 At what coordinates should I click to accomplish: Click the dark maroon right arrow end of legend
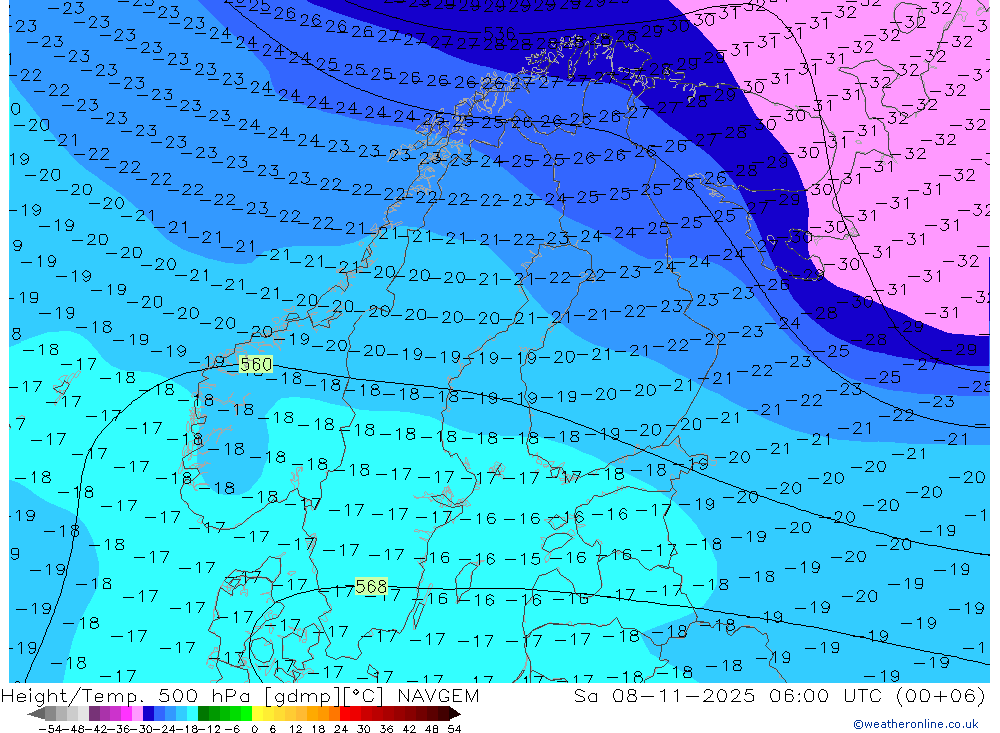tap(455, 713)
